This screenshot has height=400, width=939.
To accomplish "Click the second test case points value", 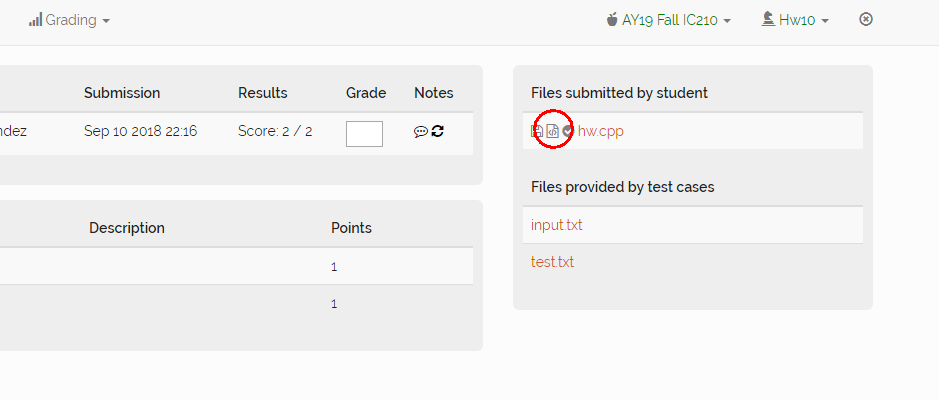I will 334,304.
